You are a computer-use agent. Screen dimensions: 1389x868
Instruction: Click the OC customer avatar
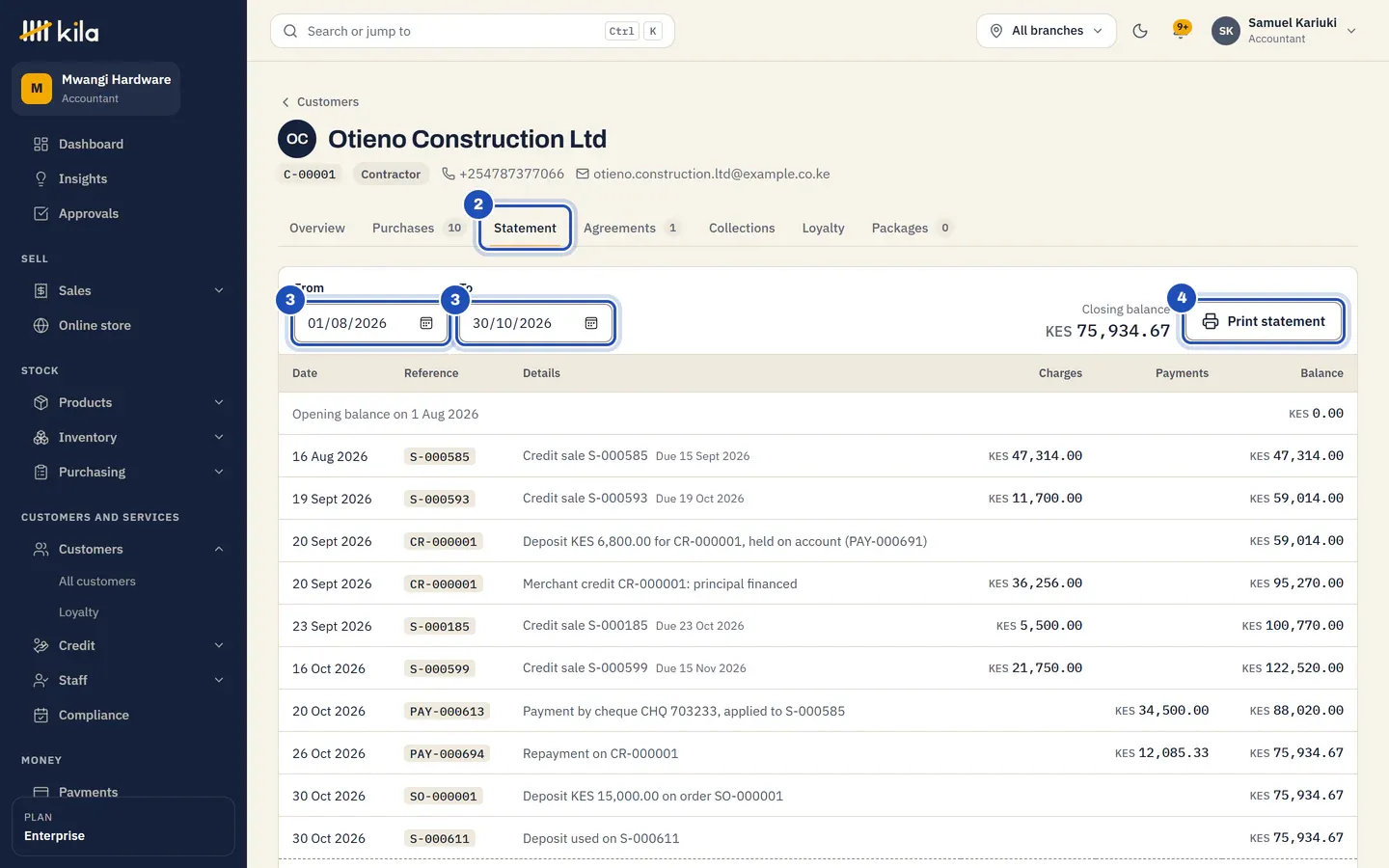297,139
